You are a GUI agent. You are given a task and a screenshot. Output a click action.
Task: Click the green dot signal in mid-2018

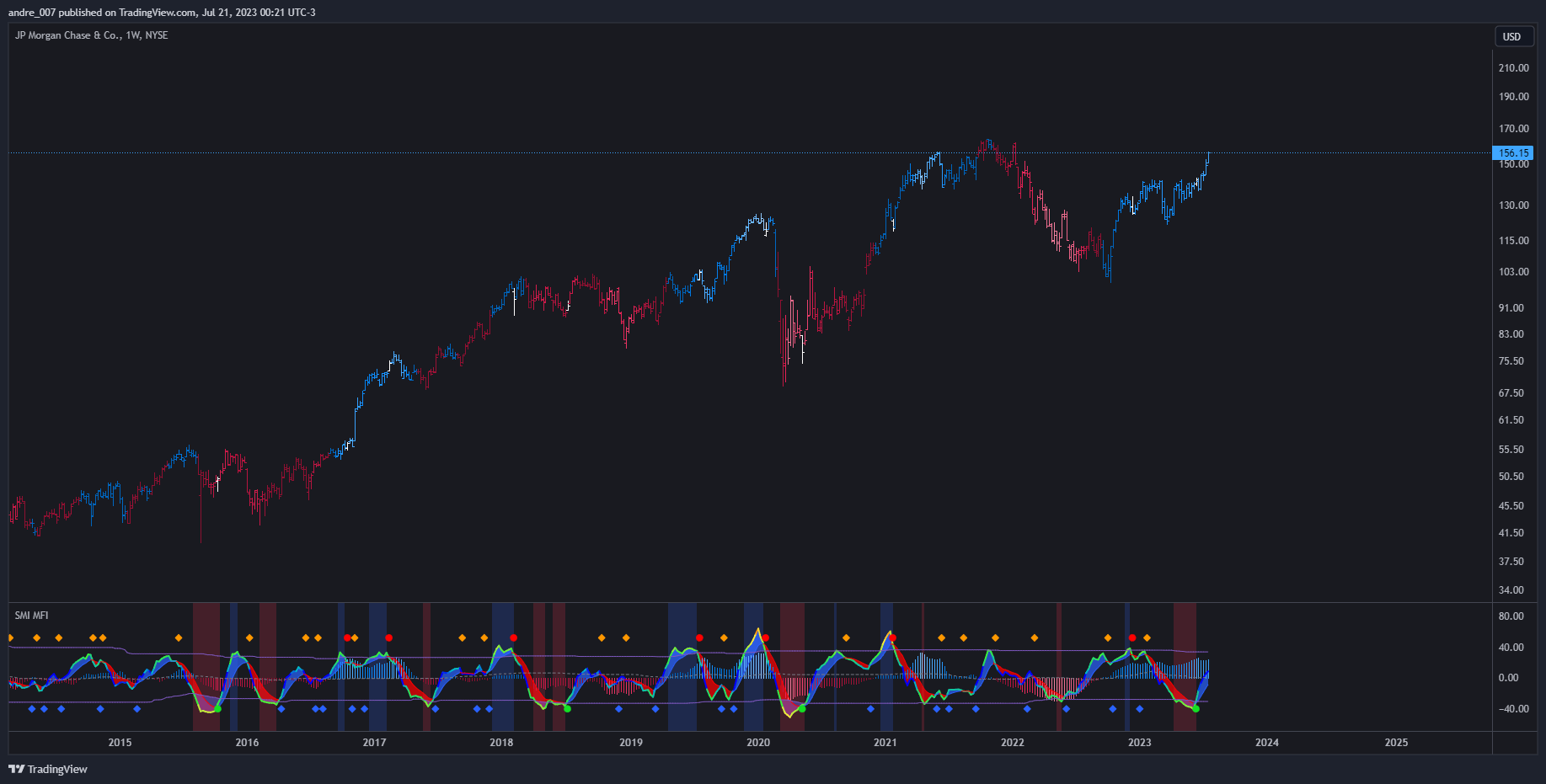tap(567, 709)
